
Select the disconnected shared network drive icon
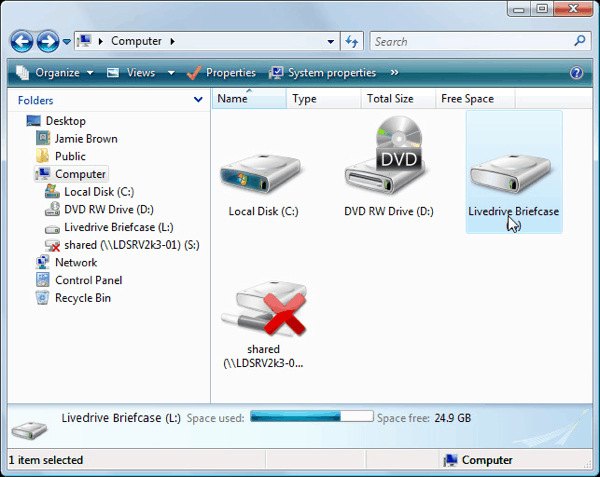(x=262, y=308)
